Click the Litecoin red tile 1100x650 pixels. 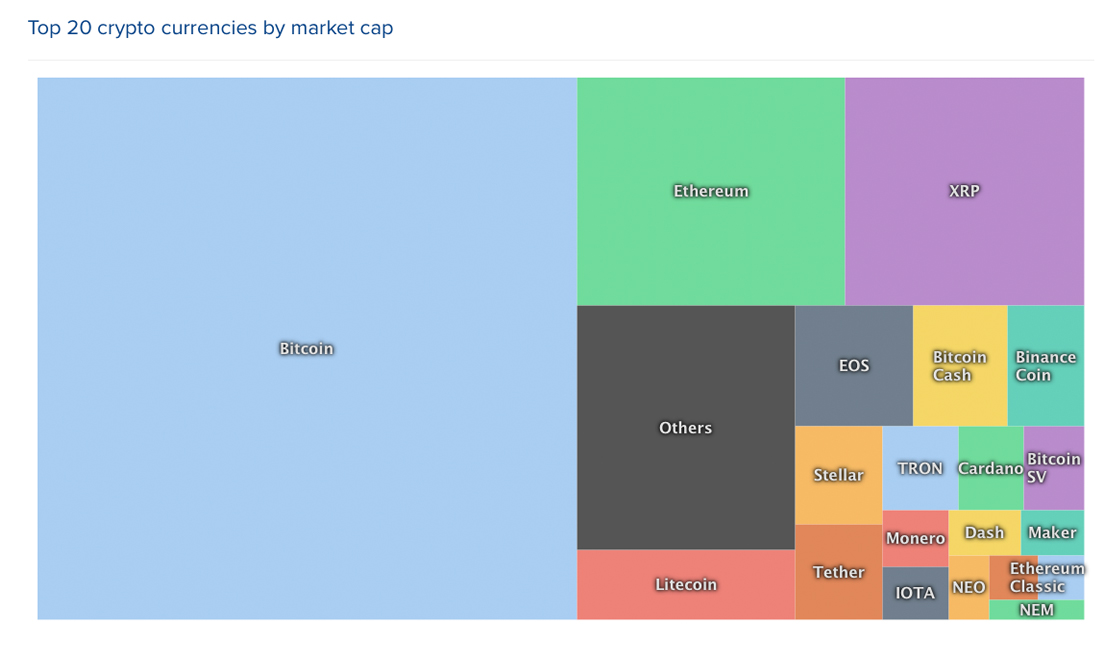(x=685, y=584)
